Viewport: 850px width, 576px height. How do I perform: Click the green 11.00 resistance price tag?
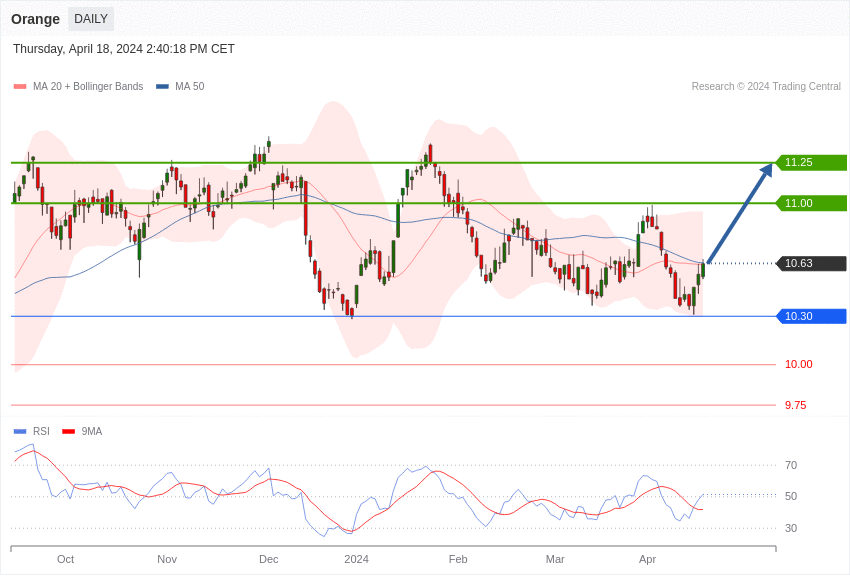pyautogui.click(x=811, y=203)
